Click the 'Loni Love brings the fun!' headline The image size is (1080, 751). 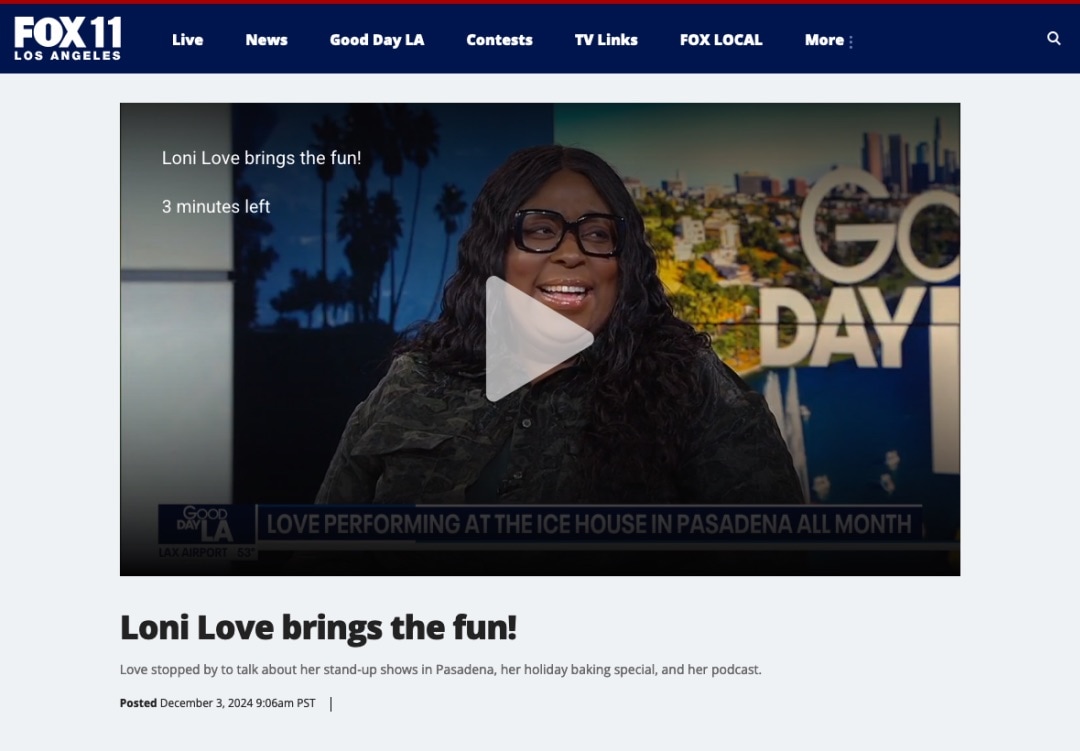(318, 628)
